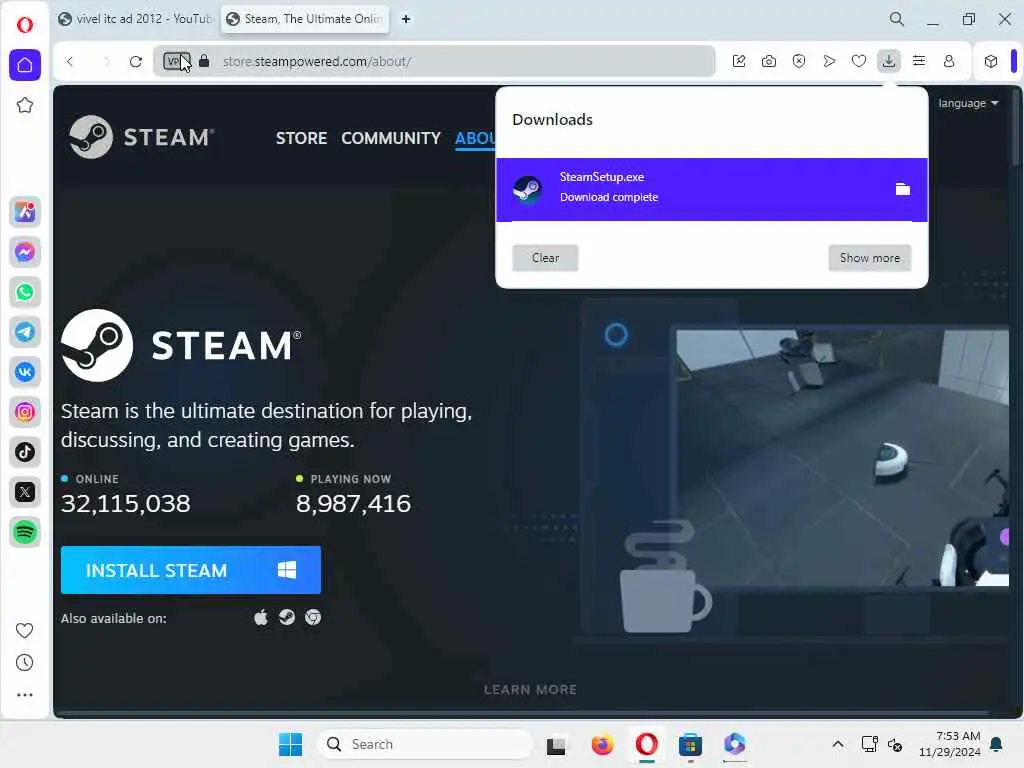
Task: Click LEARN MORE link
Action: click(530, 690)
